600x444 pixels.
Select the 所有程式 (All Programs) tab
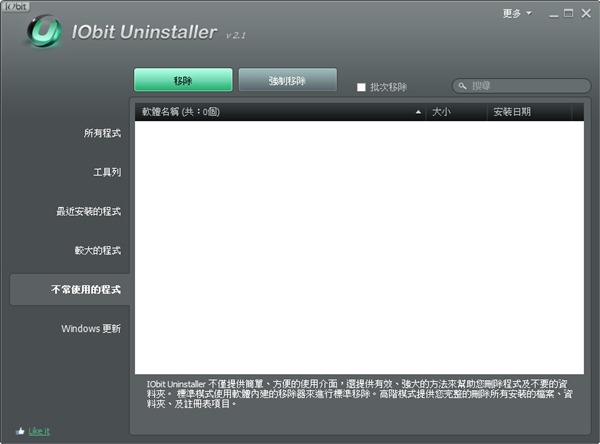pyautogui.click(x=102, y=133)
